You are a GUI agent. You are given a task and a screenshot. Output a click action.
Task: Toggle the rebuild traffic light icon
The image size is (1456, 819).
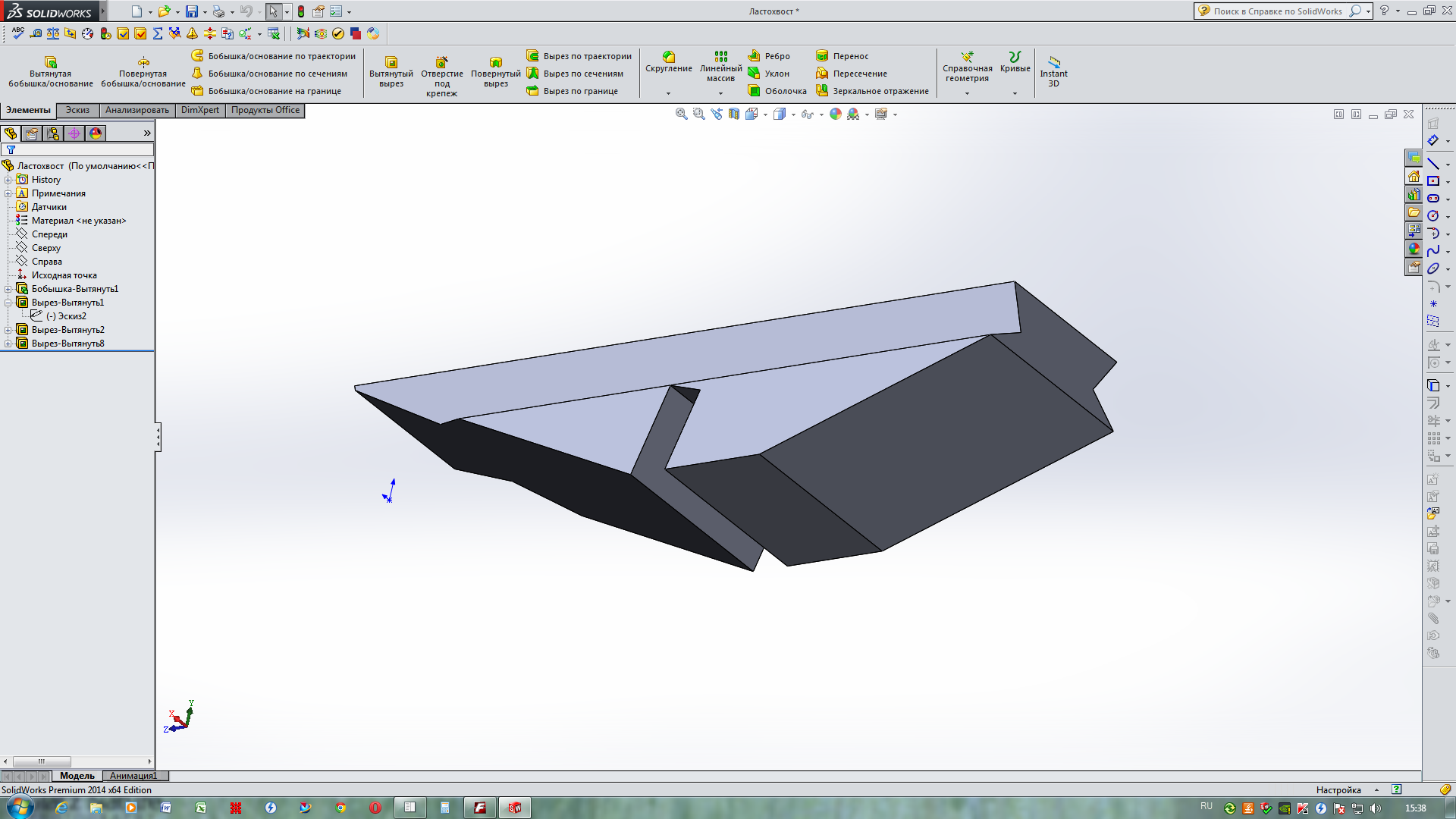coord(301,11)
